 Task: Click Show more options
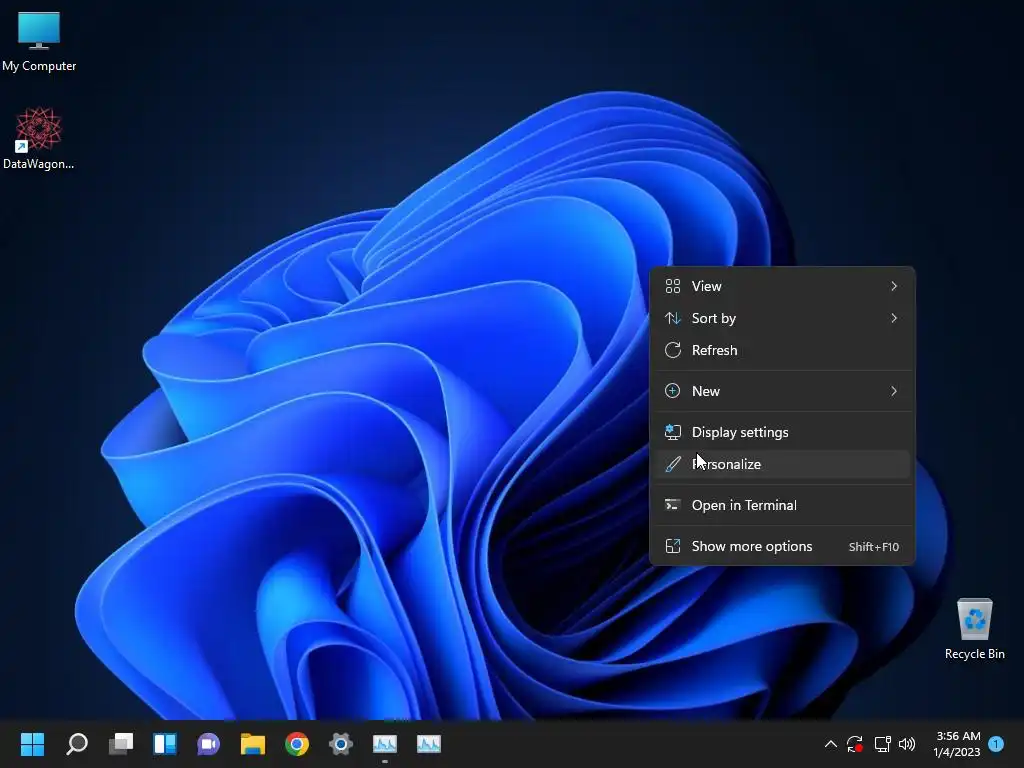click(x=782, y=547)
